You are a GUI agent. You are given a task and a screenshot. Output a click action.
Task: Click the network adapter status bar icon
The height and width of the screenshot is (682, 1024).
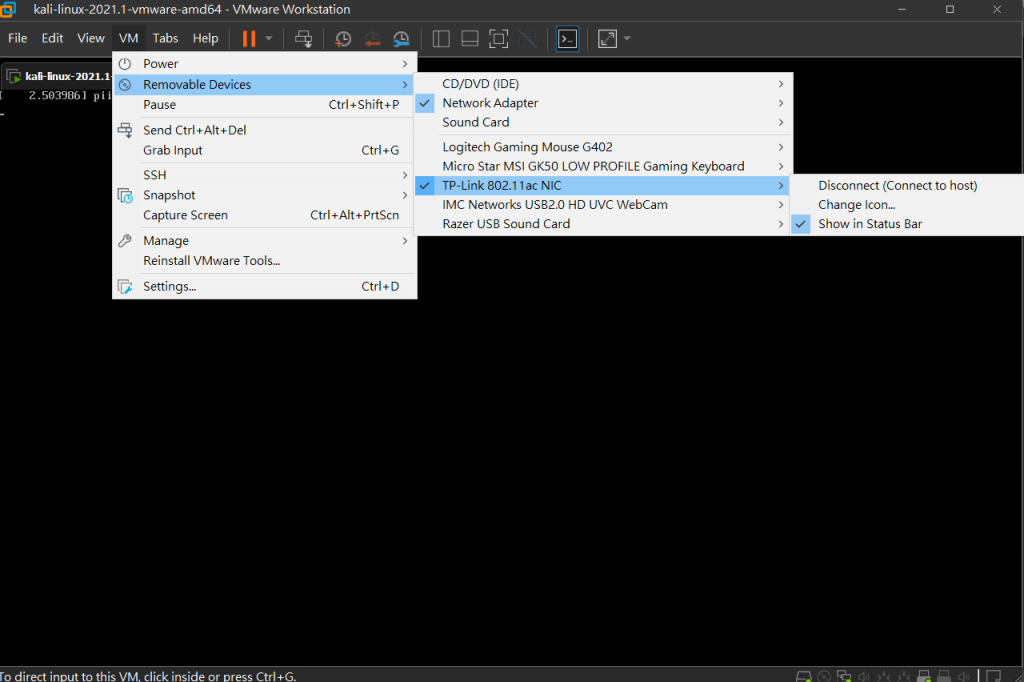[844, 676]
